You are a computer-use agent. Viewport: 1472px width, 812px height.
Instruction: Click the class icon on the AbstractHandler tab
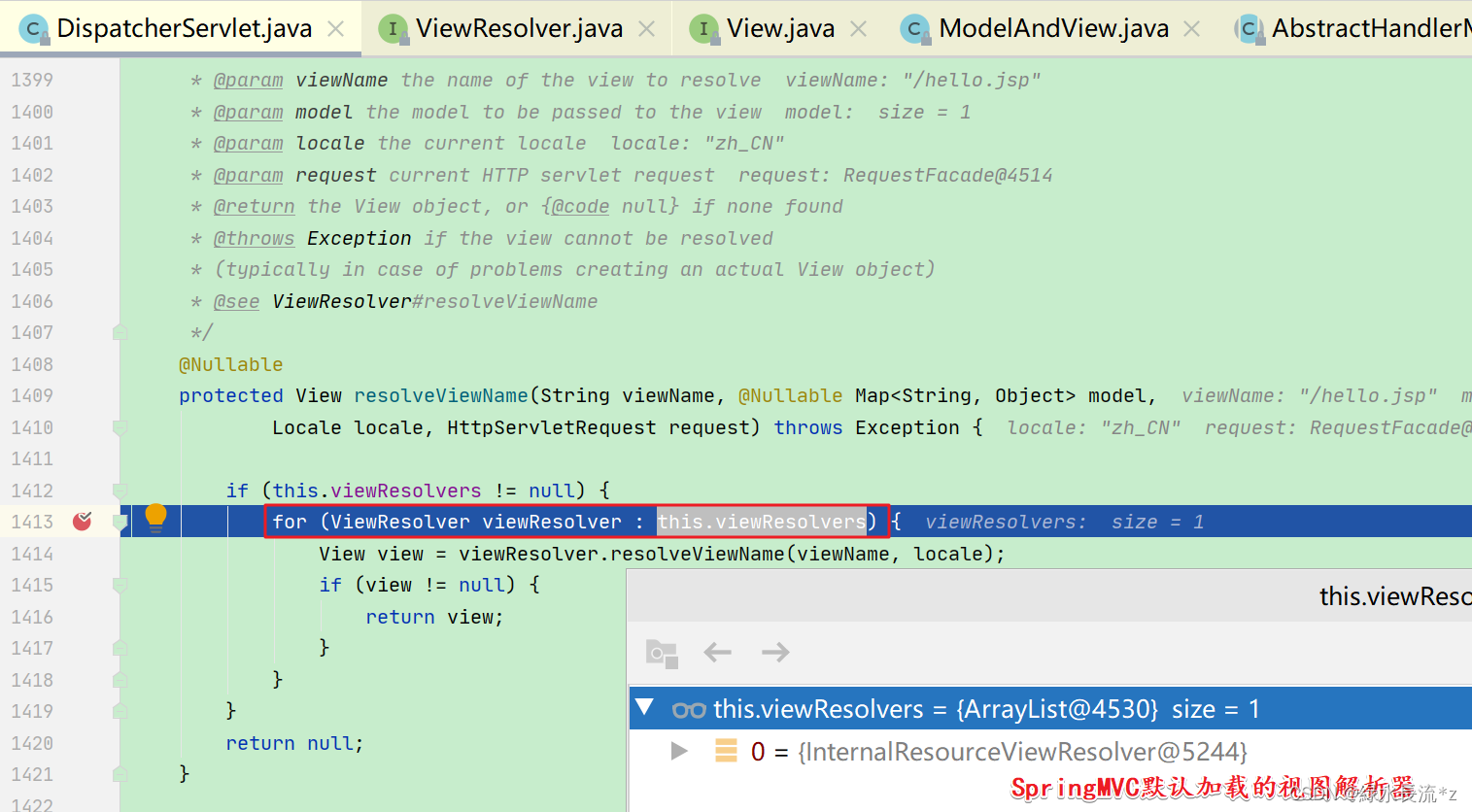tap(1249, 29)
